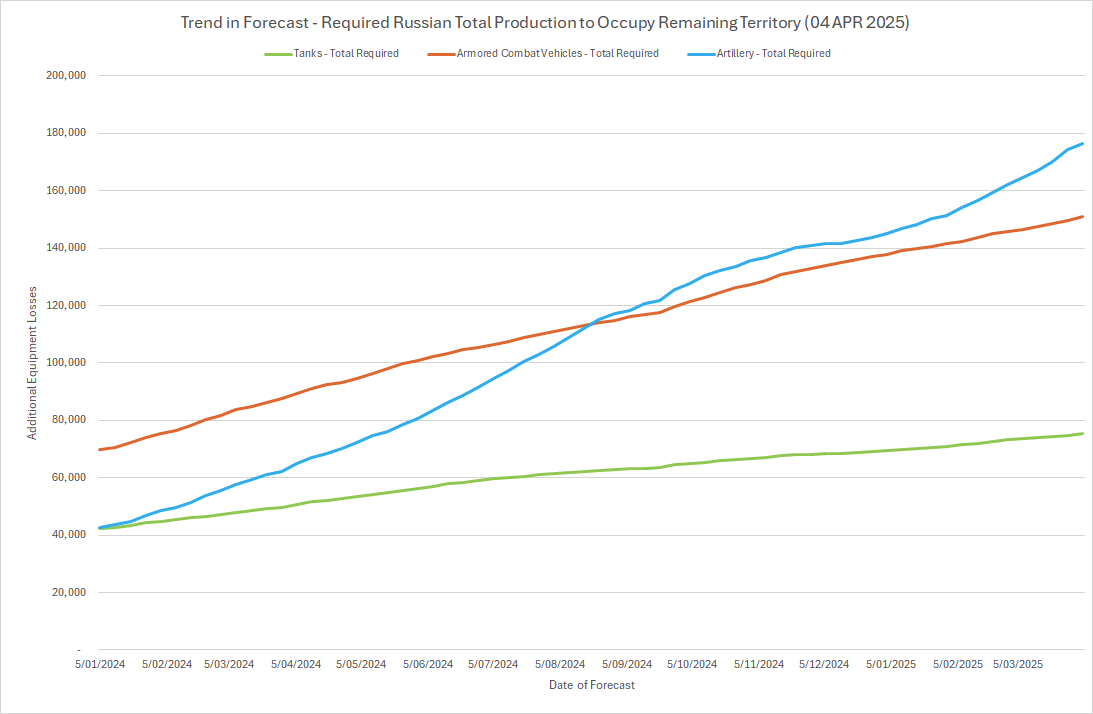The width and height of the screenshot is (1093, 714).
Task: Click the right end of the blue Artillery line
Action: pos(1083,143)
